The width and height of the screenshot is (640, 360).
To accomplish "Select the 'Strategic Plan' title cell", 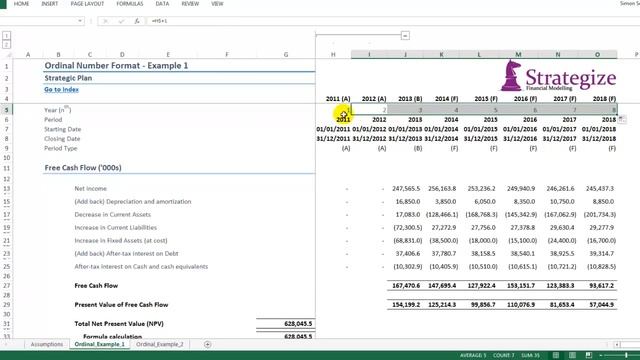I will (68, 78).
